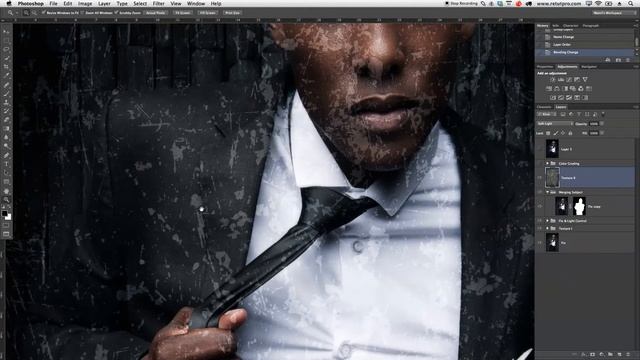This screenshot has width=640, height=360.
Task: Add a Levels adjustment
Action: tap(561, 80)
